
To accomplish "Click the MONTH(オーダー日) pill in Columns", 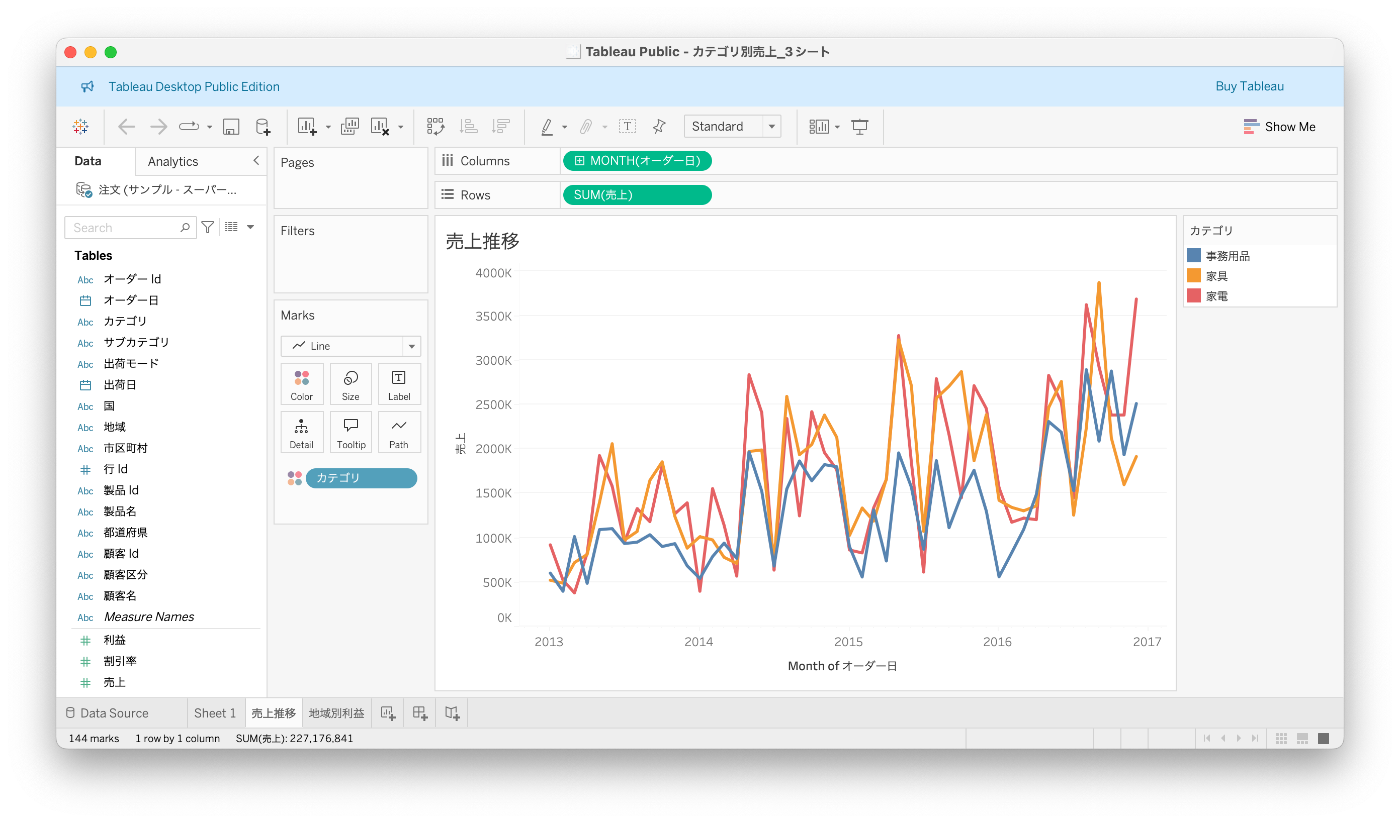I will 638,161.
